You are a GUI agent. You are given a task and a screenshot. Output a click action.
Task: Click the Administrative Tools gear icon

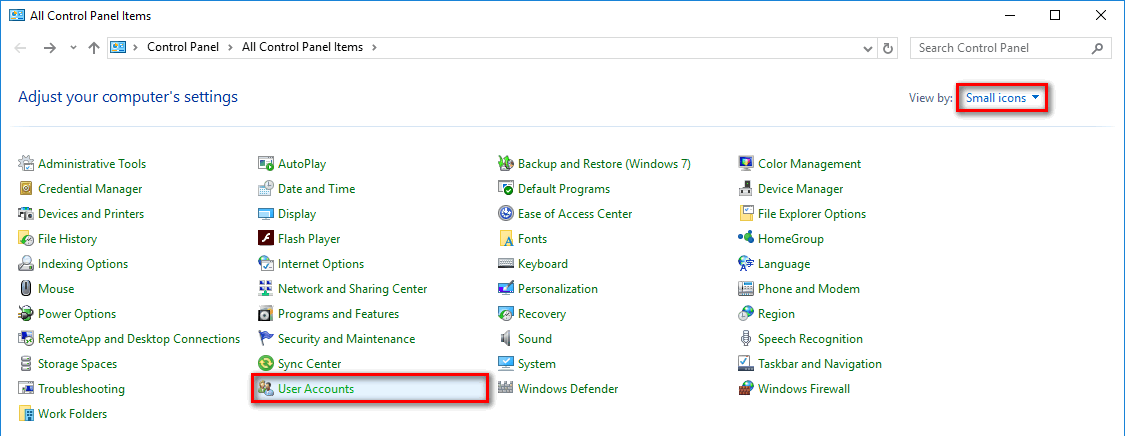pyautogui.click(x=26, y=164)
